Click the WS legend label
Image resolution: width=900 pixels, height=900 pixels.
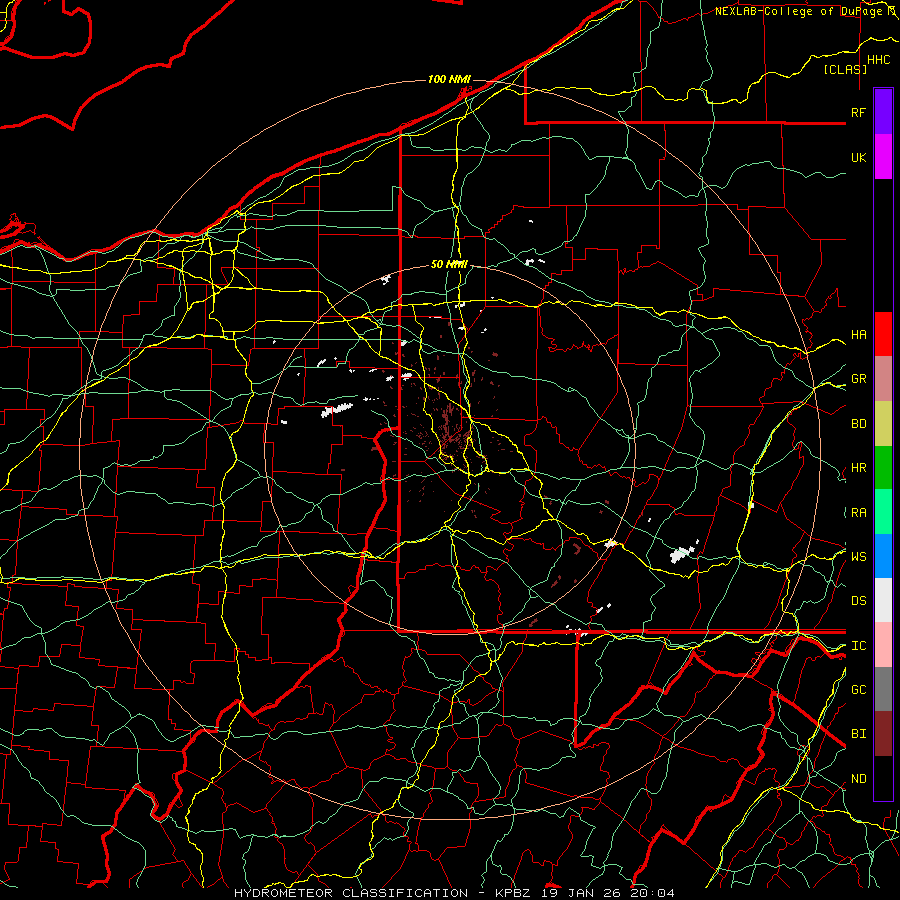point(859,556)
